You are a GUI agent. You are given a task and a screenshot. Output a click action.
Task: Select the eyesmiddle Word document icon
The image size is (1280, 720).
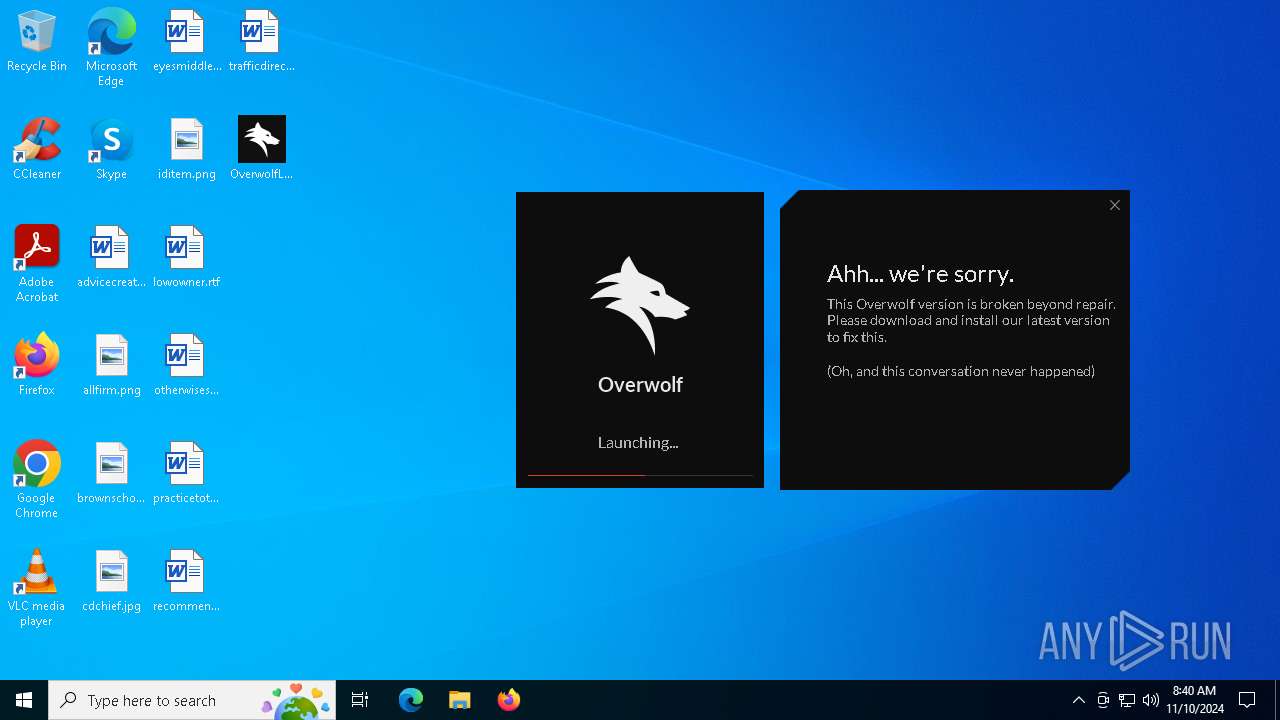pyautogui.click(x=186, y=42)
